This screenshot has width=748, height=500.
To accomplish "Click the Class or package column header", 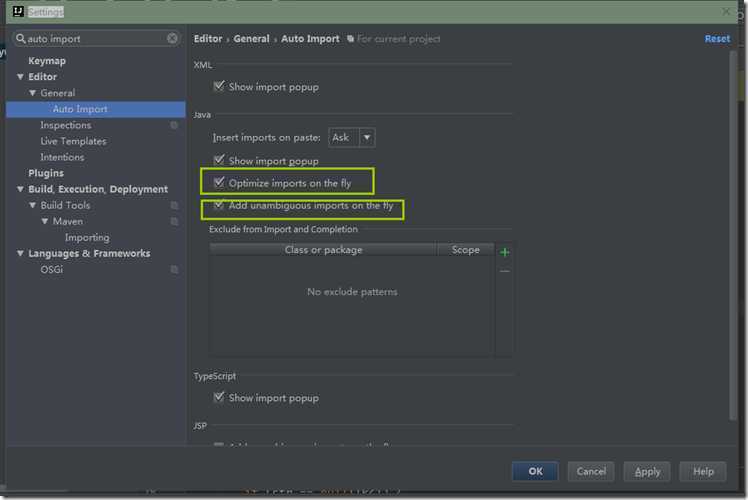I will [x=323, y=250].
